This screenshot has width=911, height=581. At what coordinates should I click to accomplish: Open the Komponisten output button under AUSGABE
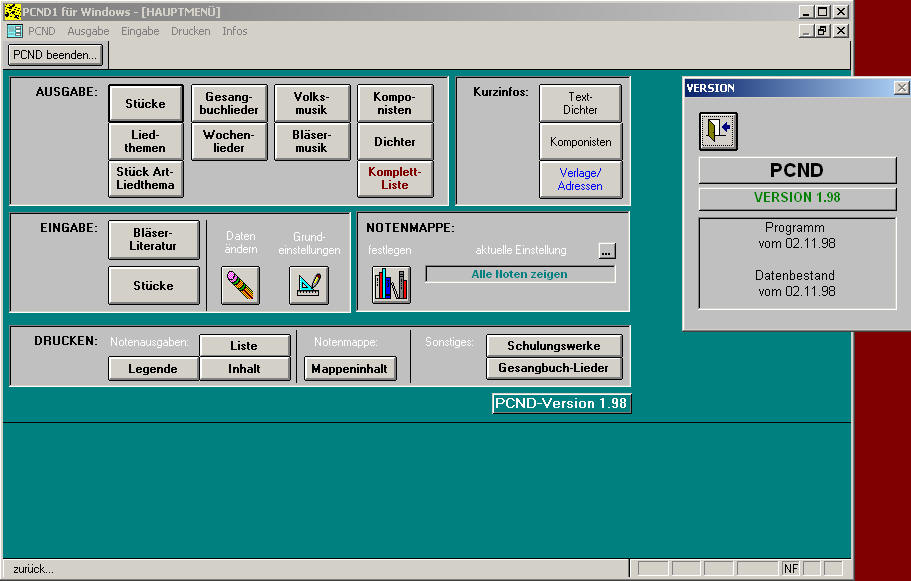tap(394, 103)
